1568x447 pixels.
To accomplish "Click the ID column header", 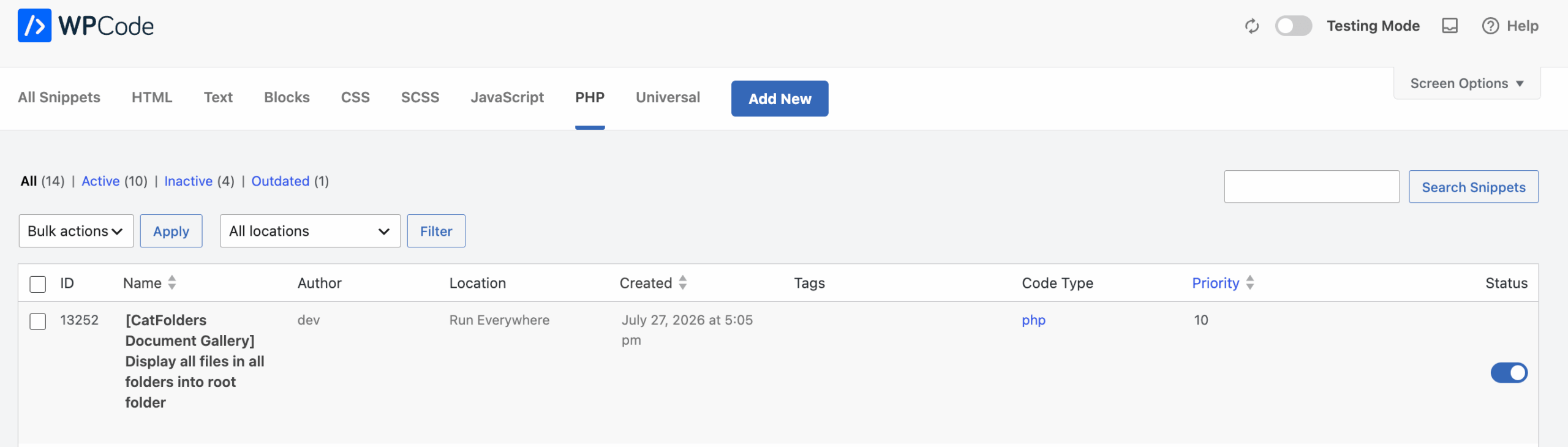I will coord(67,283).
